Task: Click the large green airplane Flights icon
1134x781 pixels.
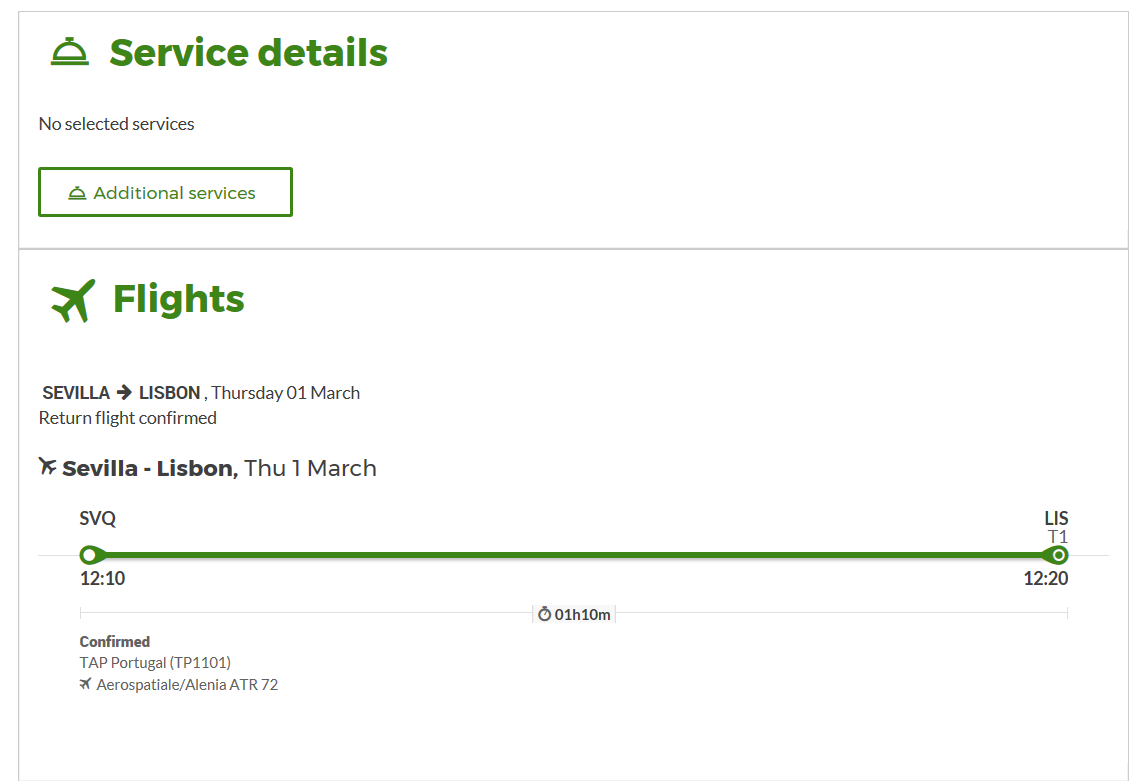Action: click(x=73, y=300)
